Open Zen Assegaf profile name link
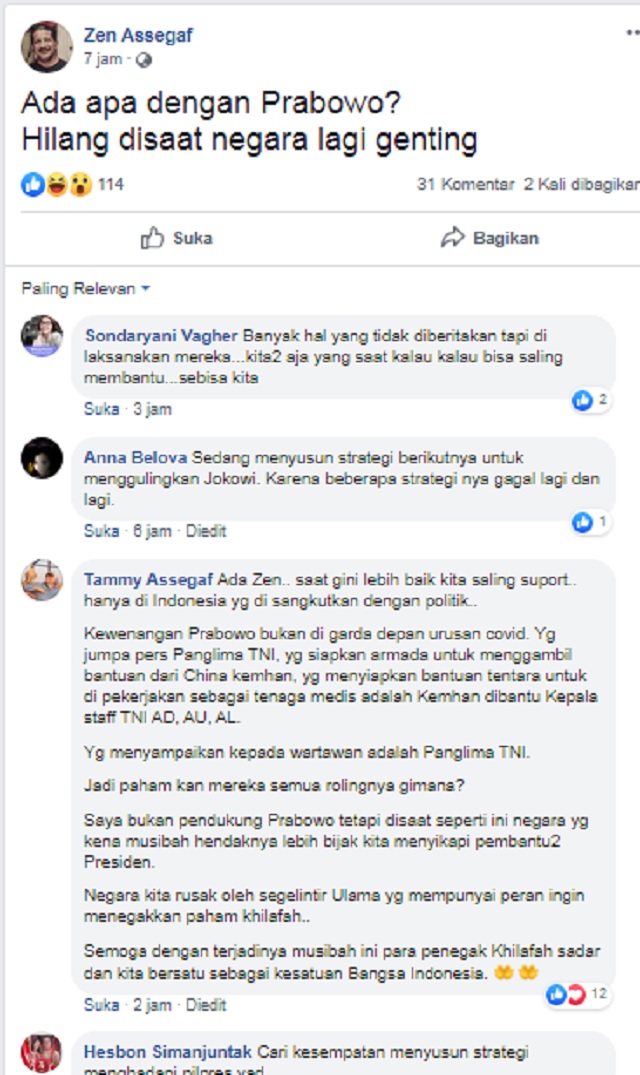This screenshot has height=1075, width=640. (x=138, y=35)
